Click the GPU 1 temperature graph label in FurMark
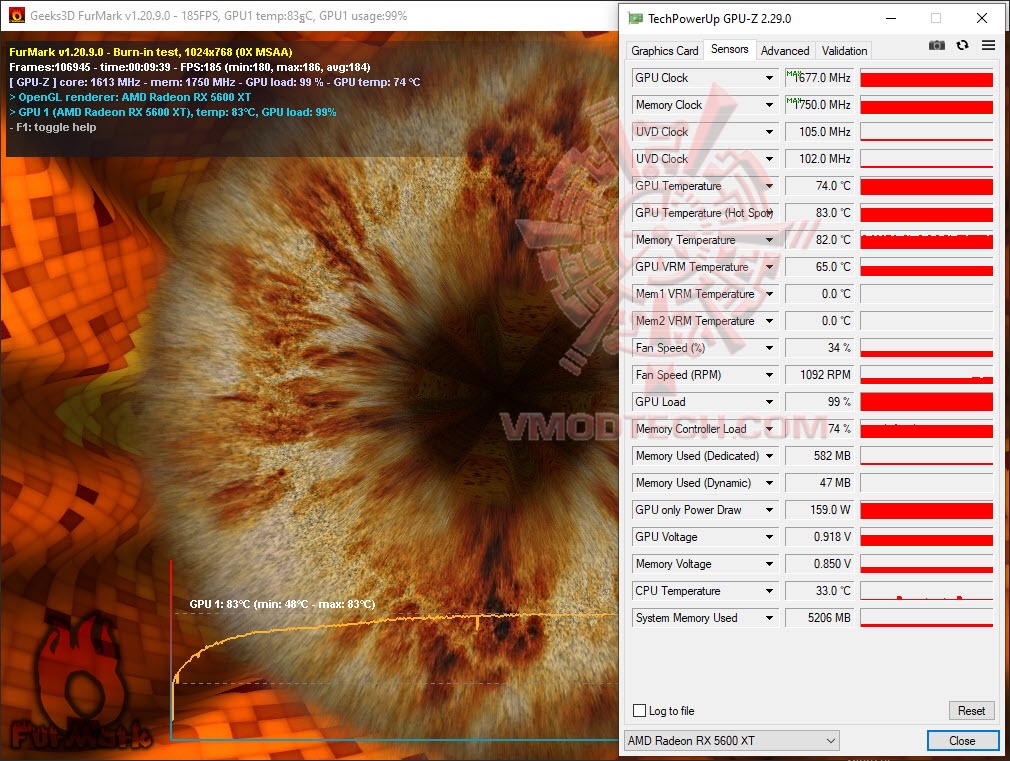1010x761 pixels. coord(282,604)
